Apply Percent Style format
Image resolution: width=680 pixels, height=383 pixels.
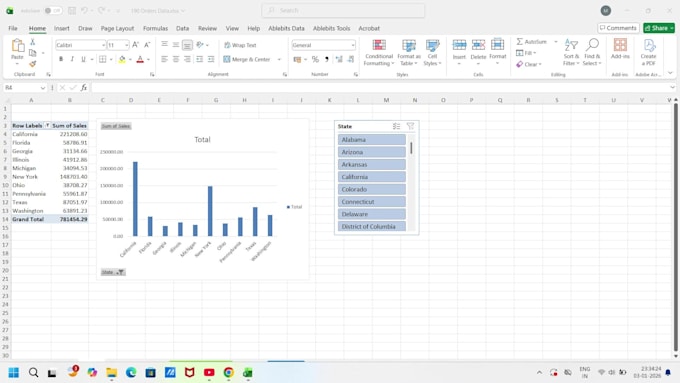[315, 59]
